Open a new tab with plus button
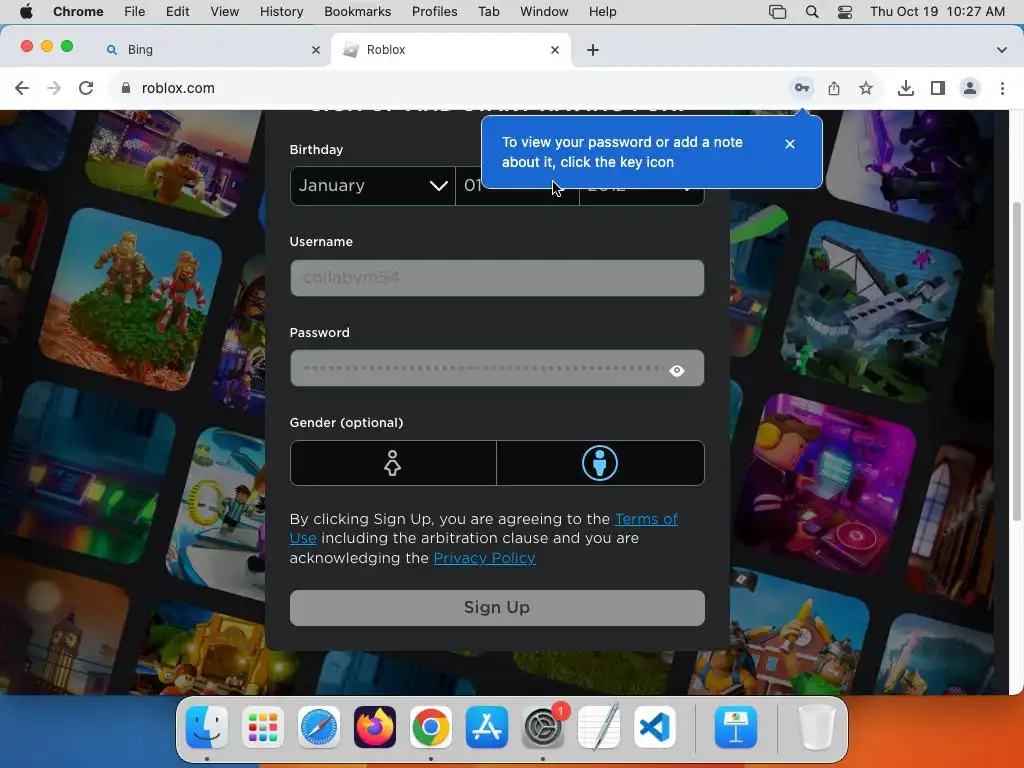Image resolution: width=1024 pixels, height=768 pixels. click(593, 50)
